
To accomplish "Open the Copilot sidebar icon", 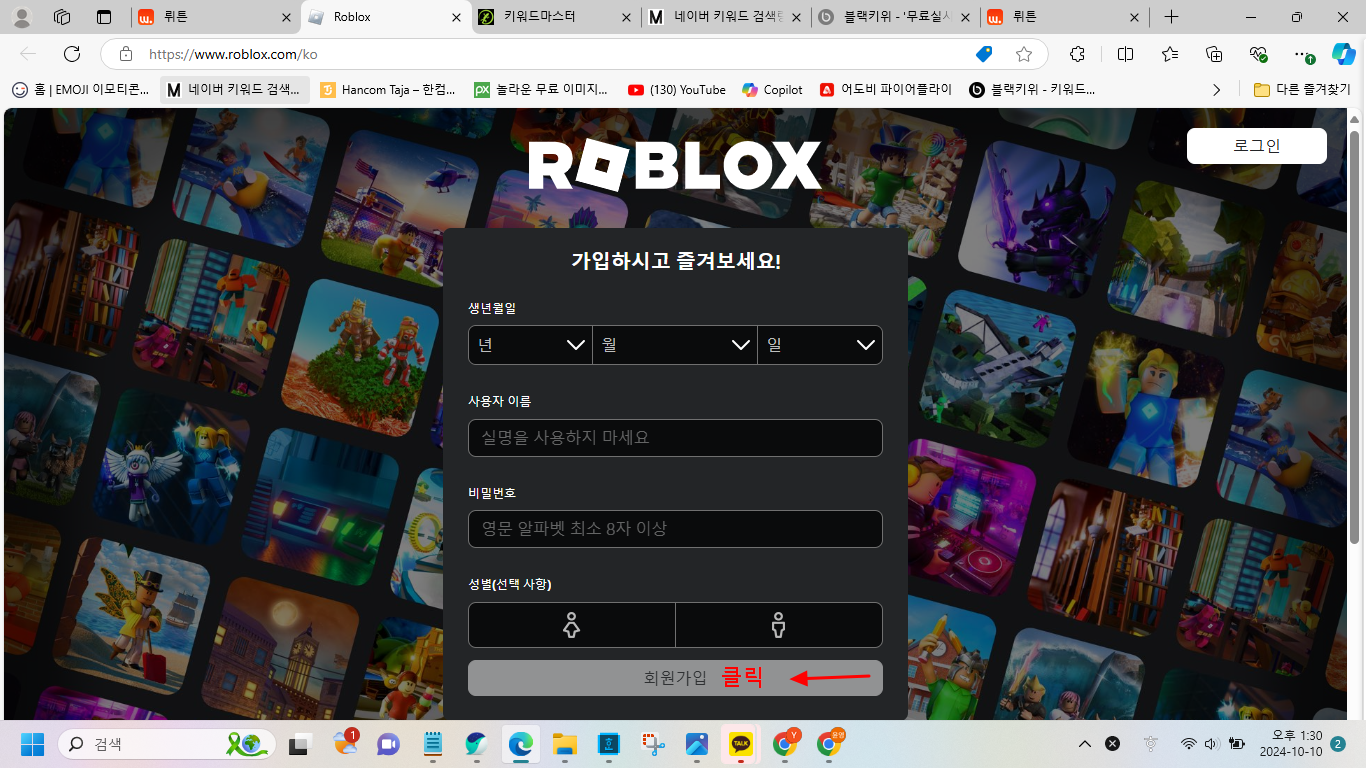I will 1343,54.
